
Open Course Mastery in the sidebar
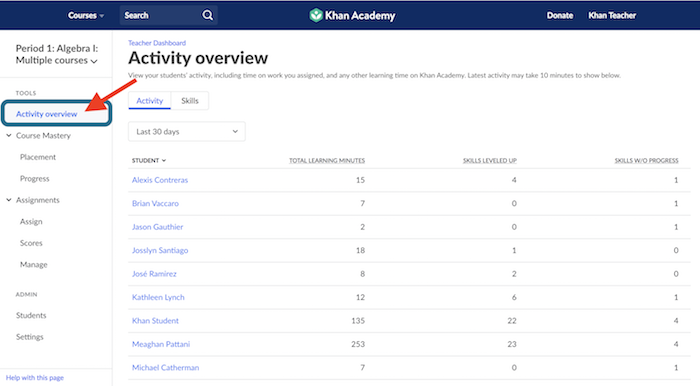43,136
